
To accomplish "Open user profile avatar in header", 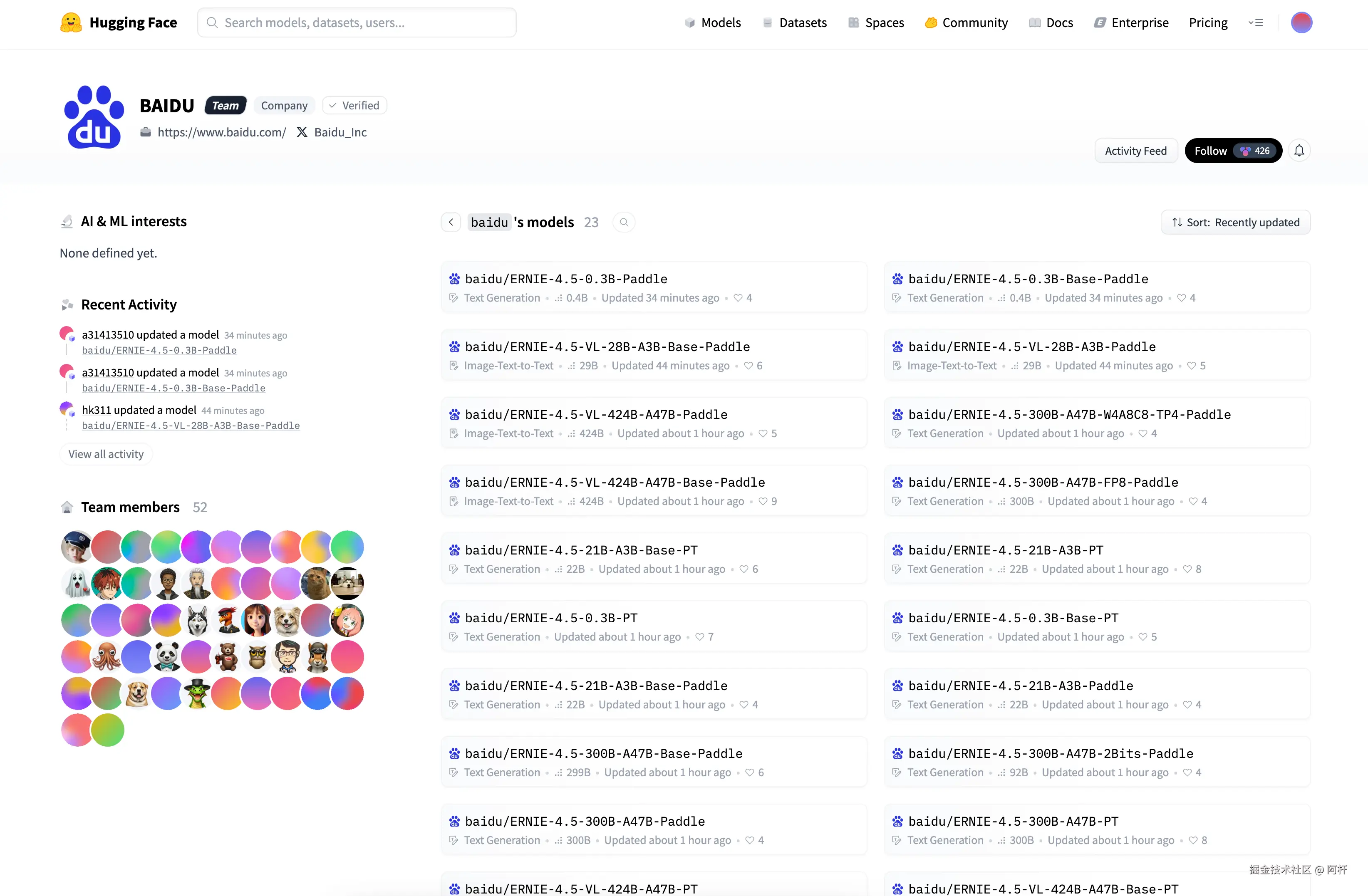I will 1301,22.
